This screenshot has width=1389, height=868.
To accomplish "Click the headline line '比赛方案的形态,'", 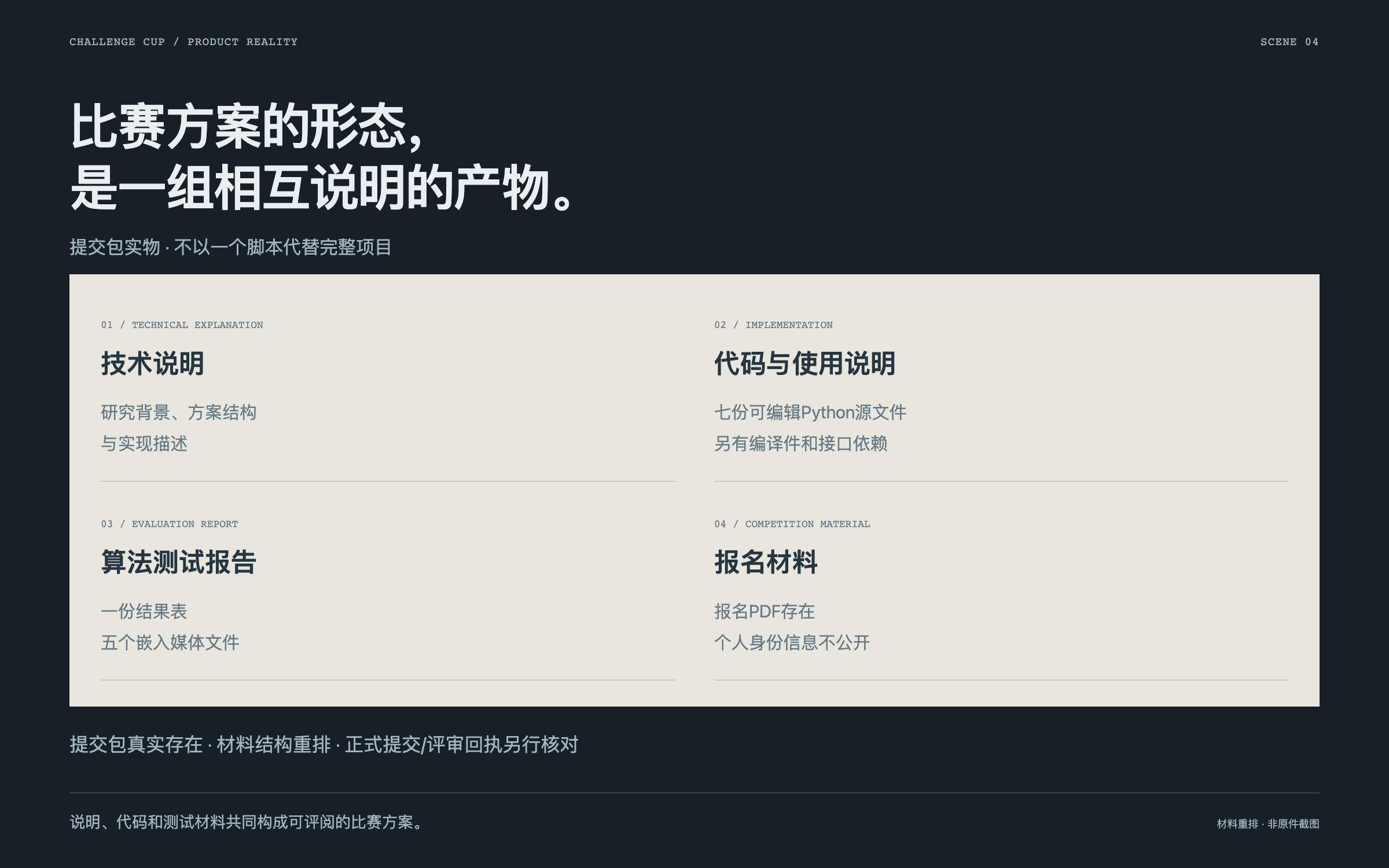I will [247, 127].
